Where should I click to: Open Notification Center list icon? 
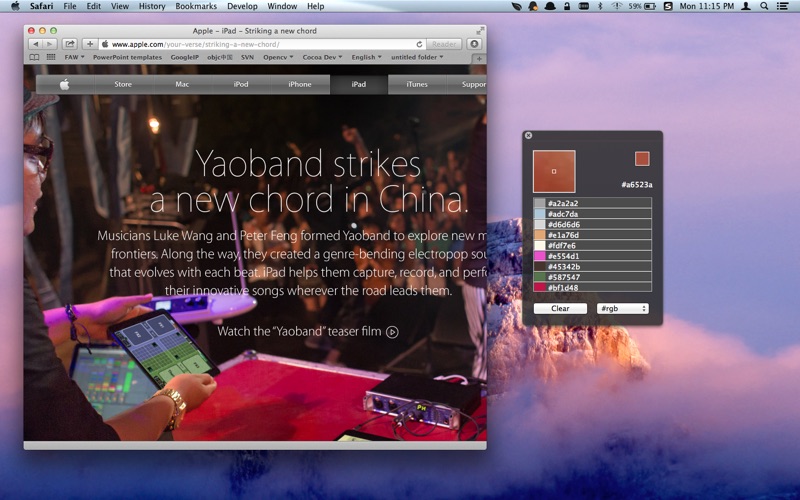[782, 6]
